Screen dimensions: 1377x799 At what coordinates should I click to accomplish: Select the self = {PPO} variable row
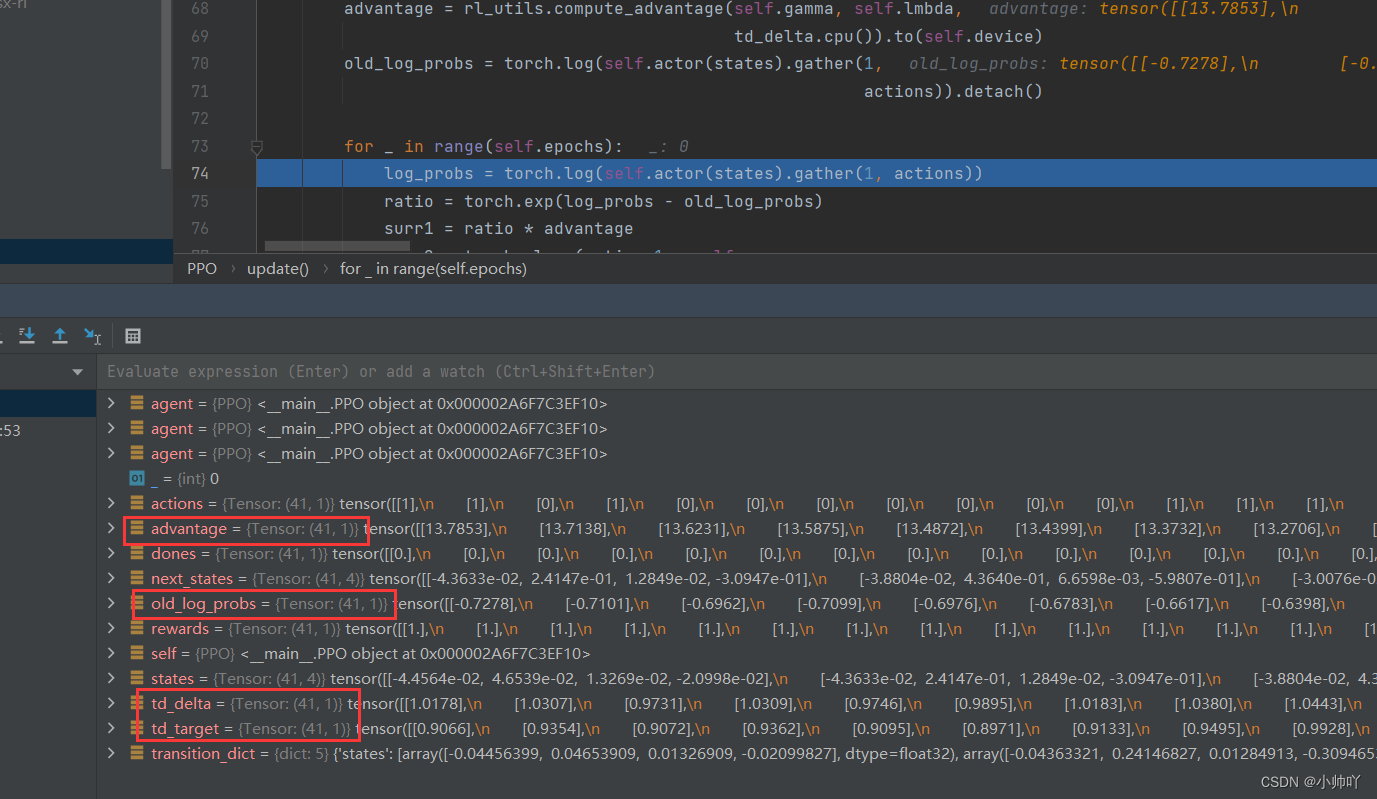point(371,653)
